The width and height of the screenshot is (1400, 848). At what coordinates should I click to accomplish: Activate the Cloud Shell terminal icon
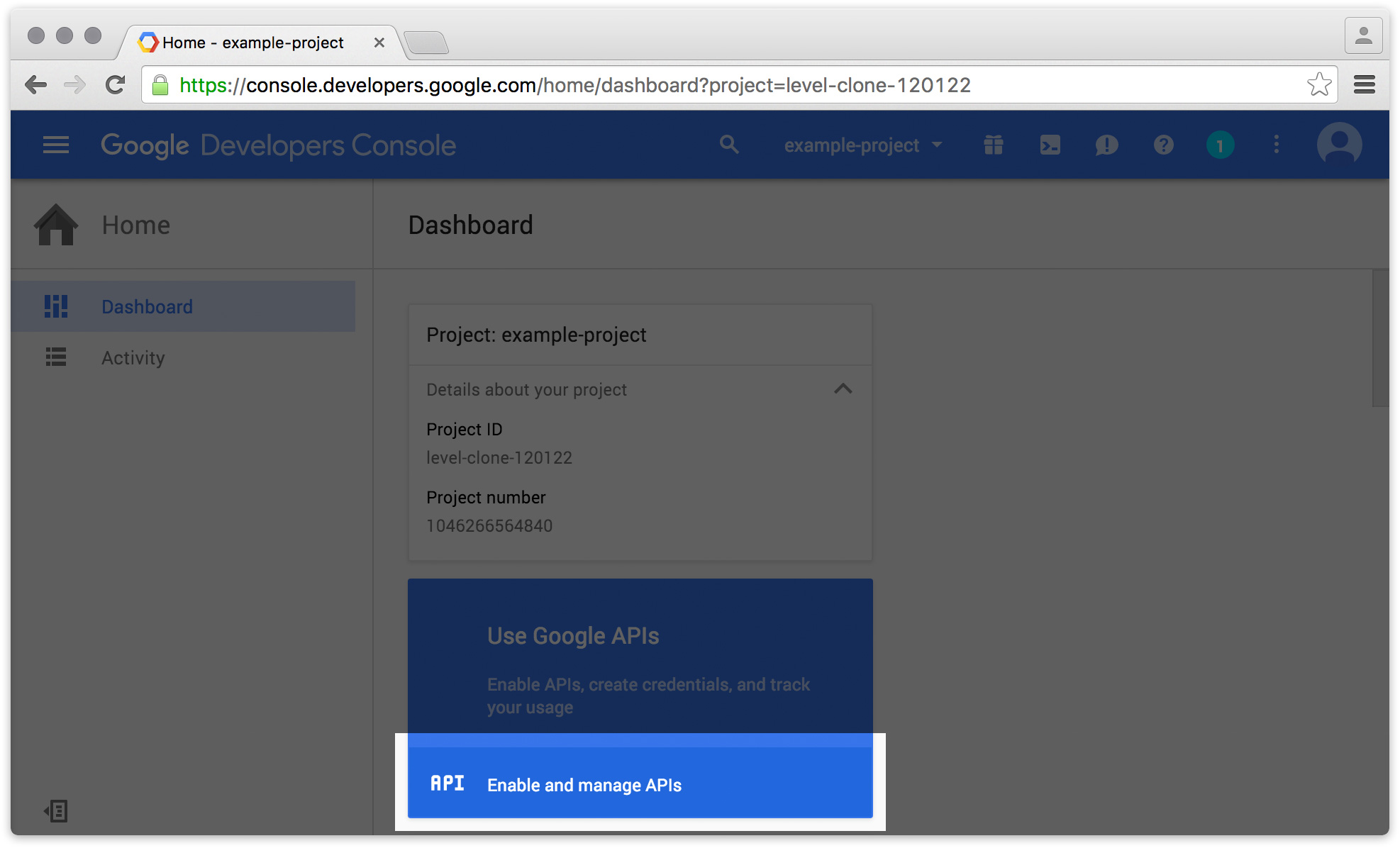pyautogui.click(x=1050, y=145)
